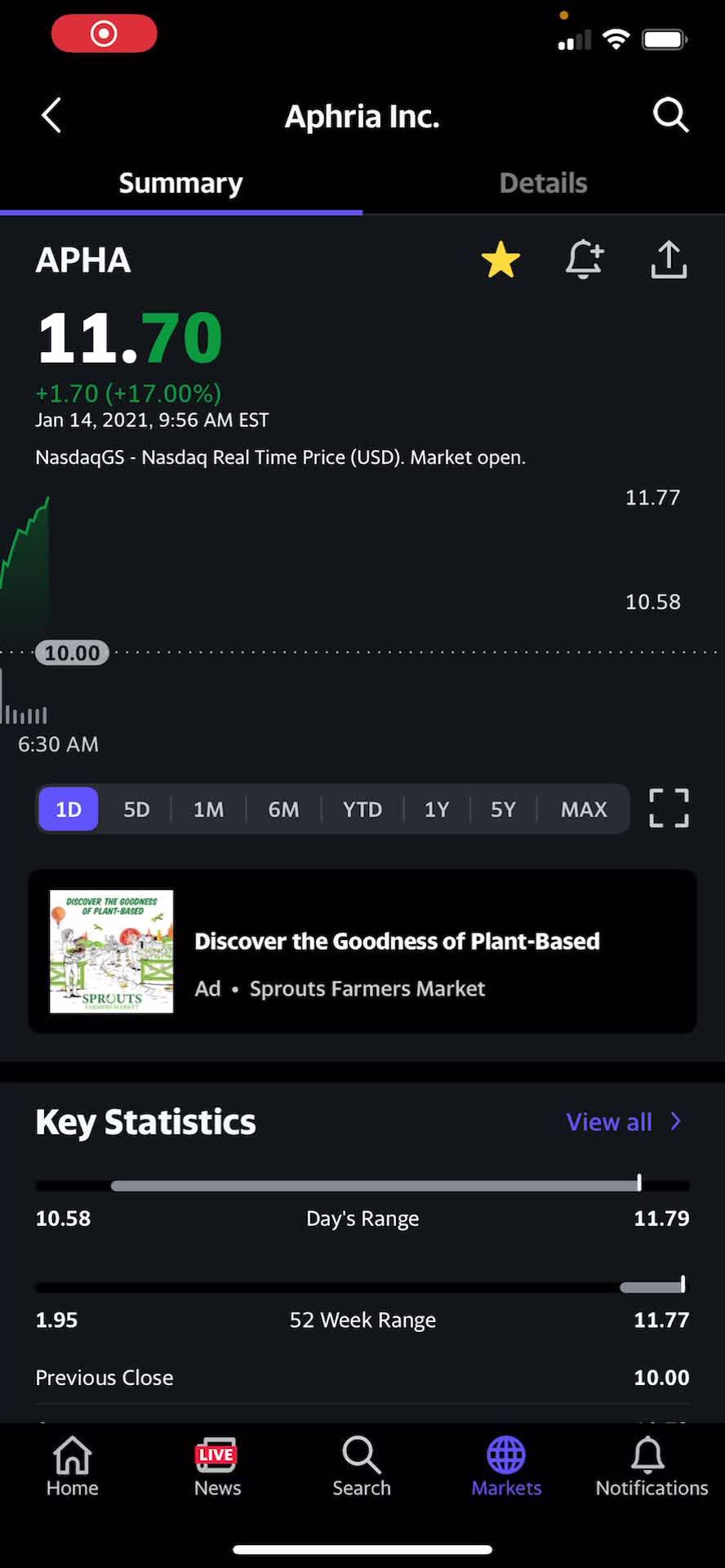725x1568 pixels.
Task: Select the 5D chart range
Action: tap(136, 809)
